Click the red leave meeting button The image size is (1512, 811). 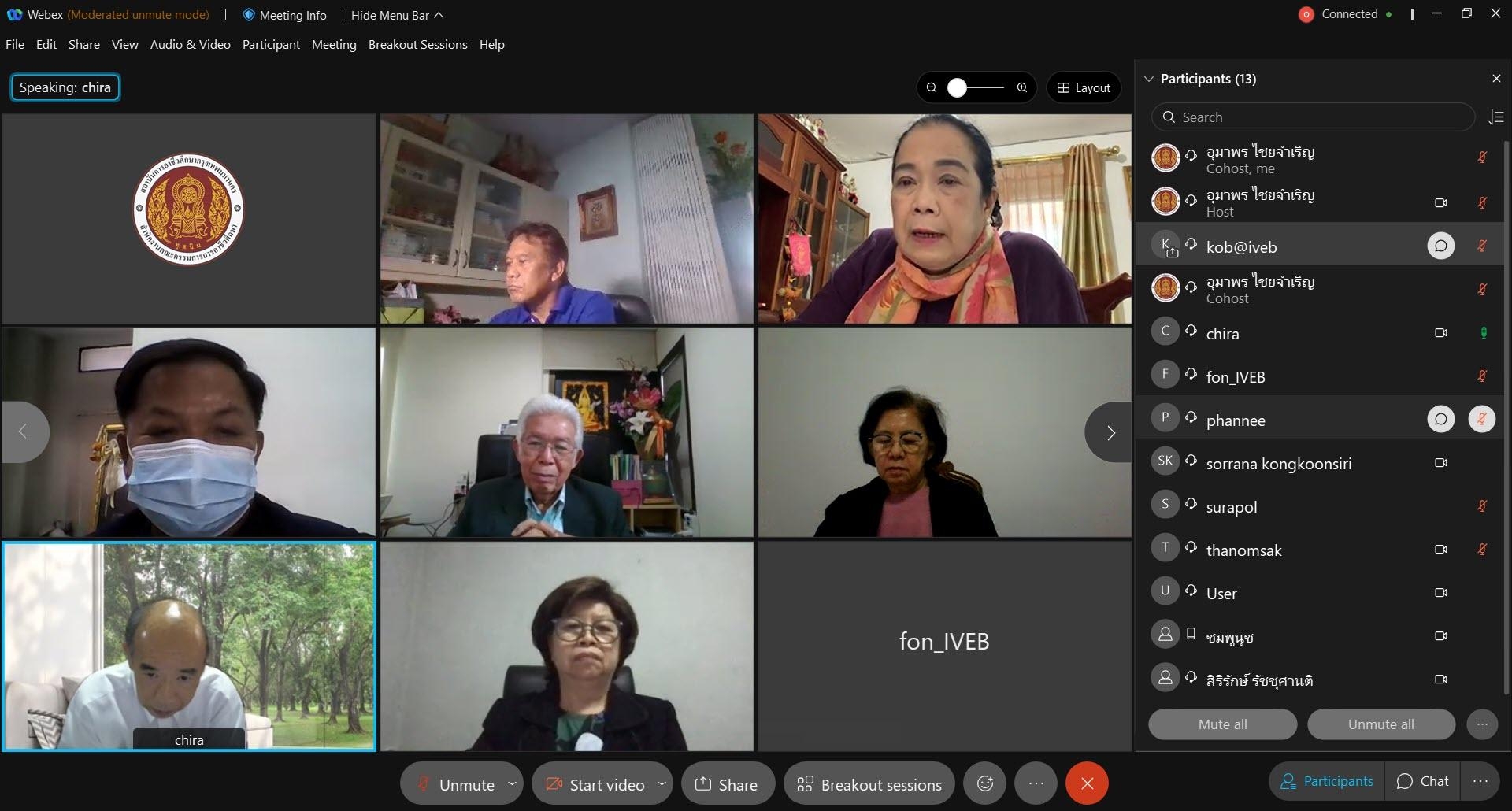pos(1087,783)
